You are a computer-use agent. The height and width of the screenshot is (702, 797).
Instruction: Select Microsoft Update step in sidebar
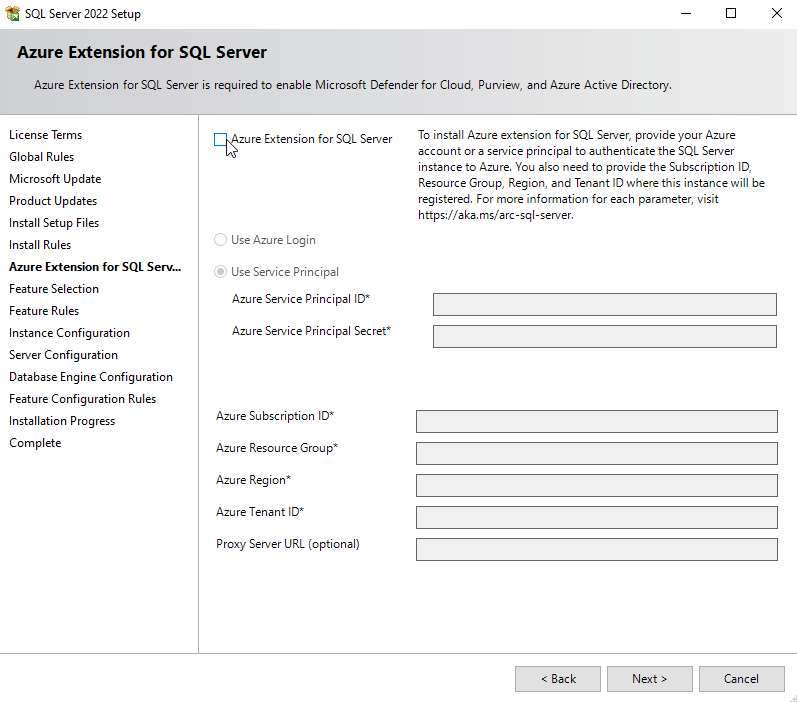[x=55, y=179]
